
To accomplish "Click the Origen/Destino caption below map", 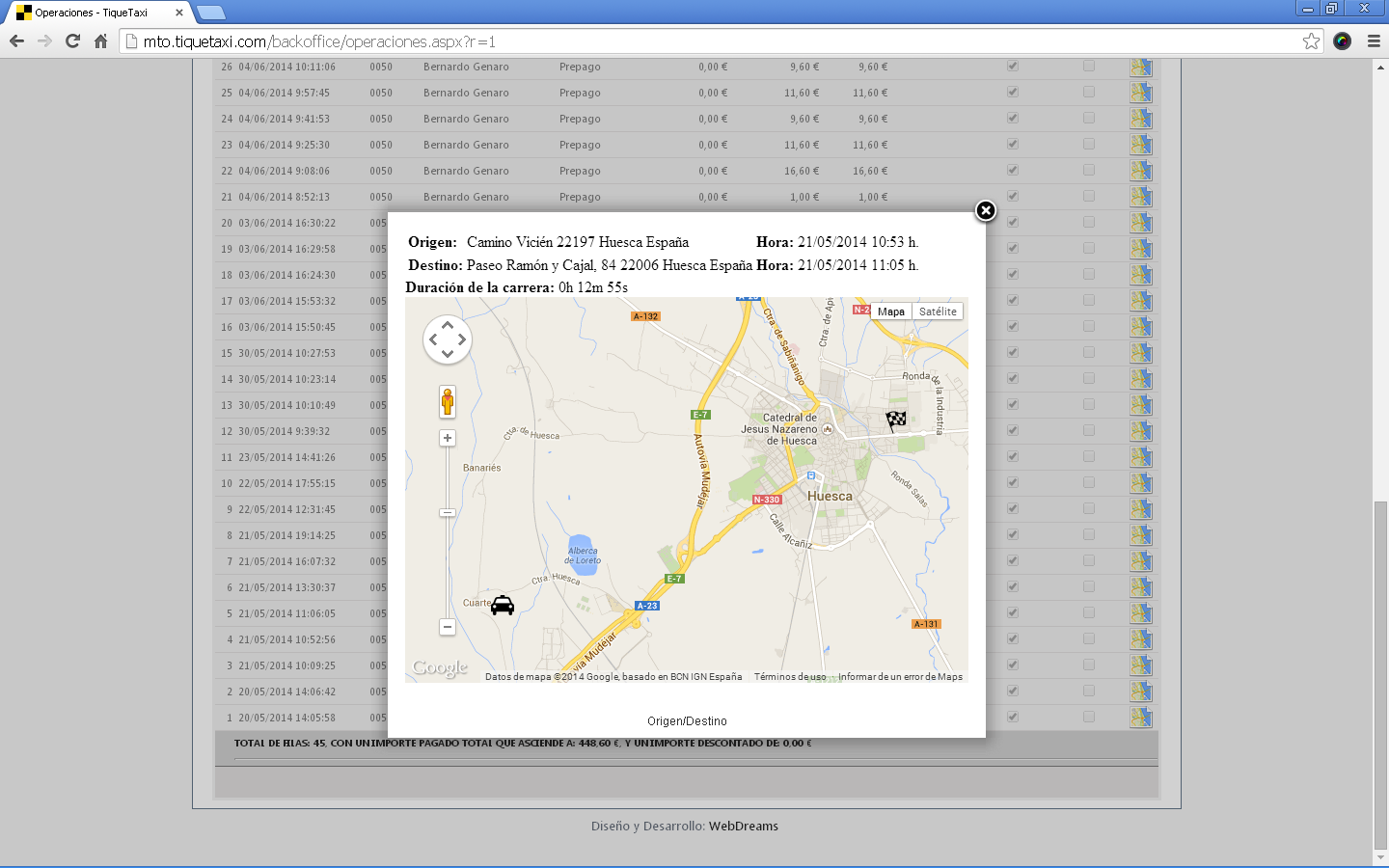I will (687, 721).
